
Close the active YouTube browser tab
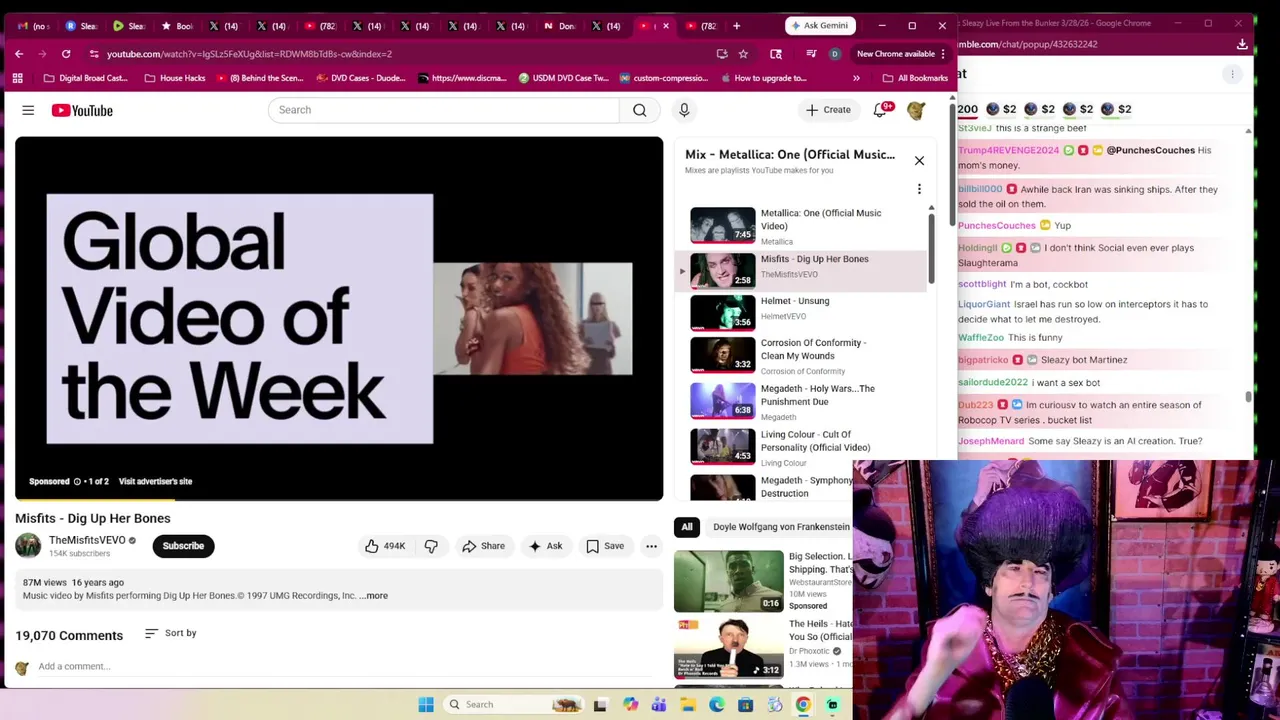point(666,26)
